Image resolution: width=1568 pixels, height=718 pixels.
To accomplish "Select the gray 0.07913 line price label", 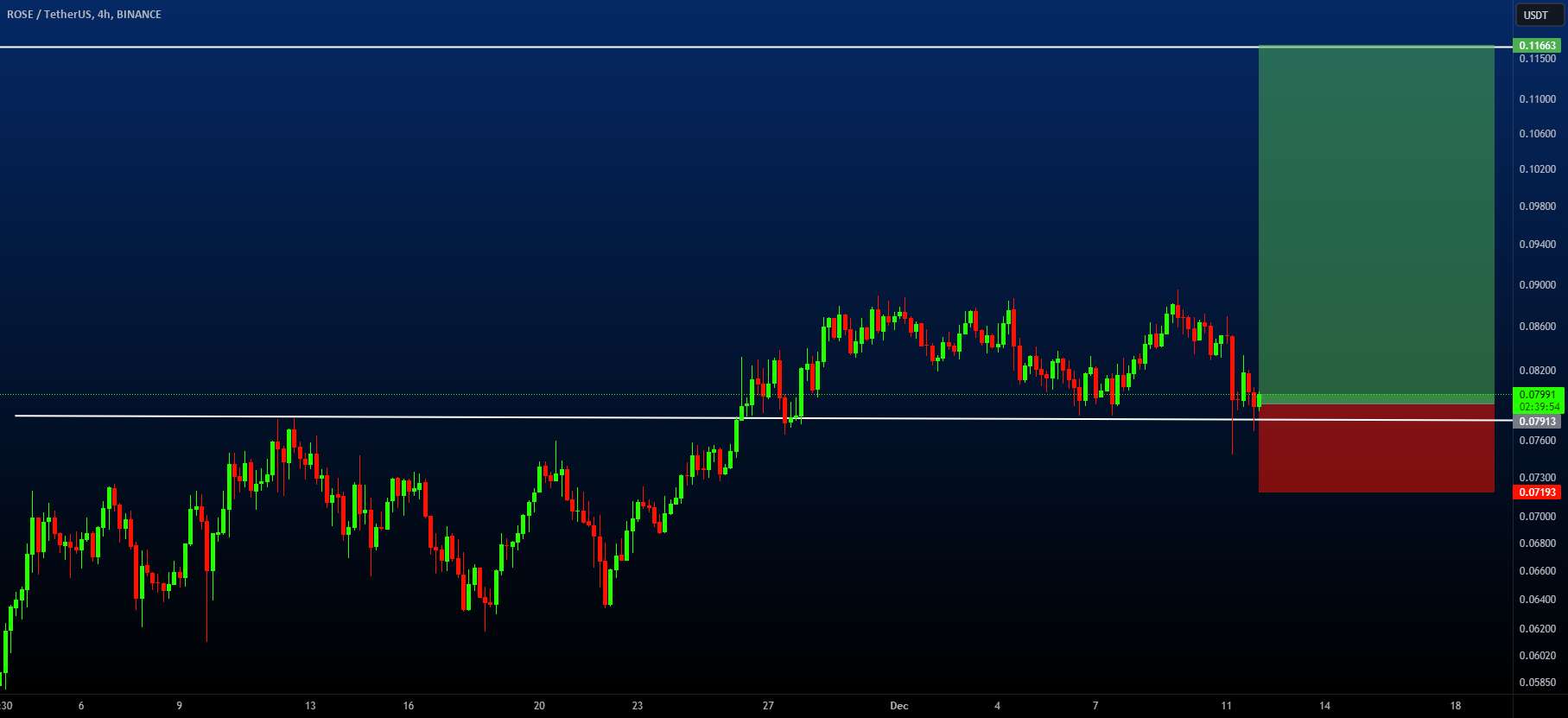I will pos(1538,422).
